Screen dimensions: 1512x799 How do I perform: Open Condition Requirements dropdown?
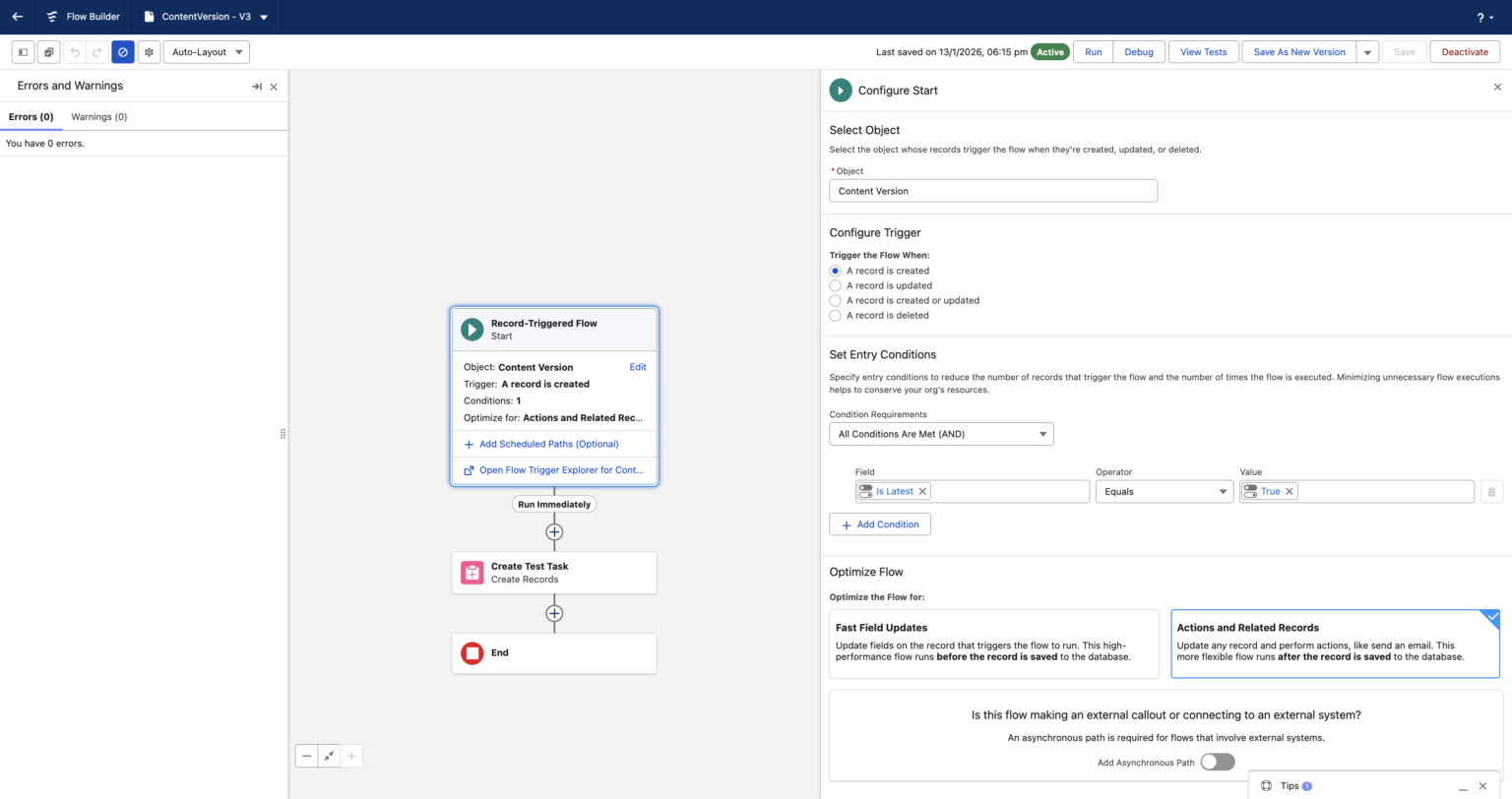coord(941,434)
